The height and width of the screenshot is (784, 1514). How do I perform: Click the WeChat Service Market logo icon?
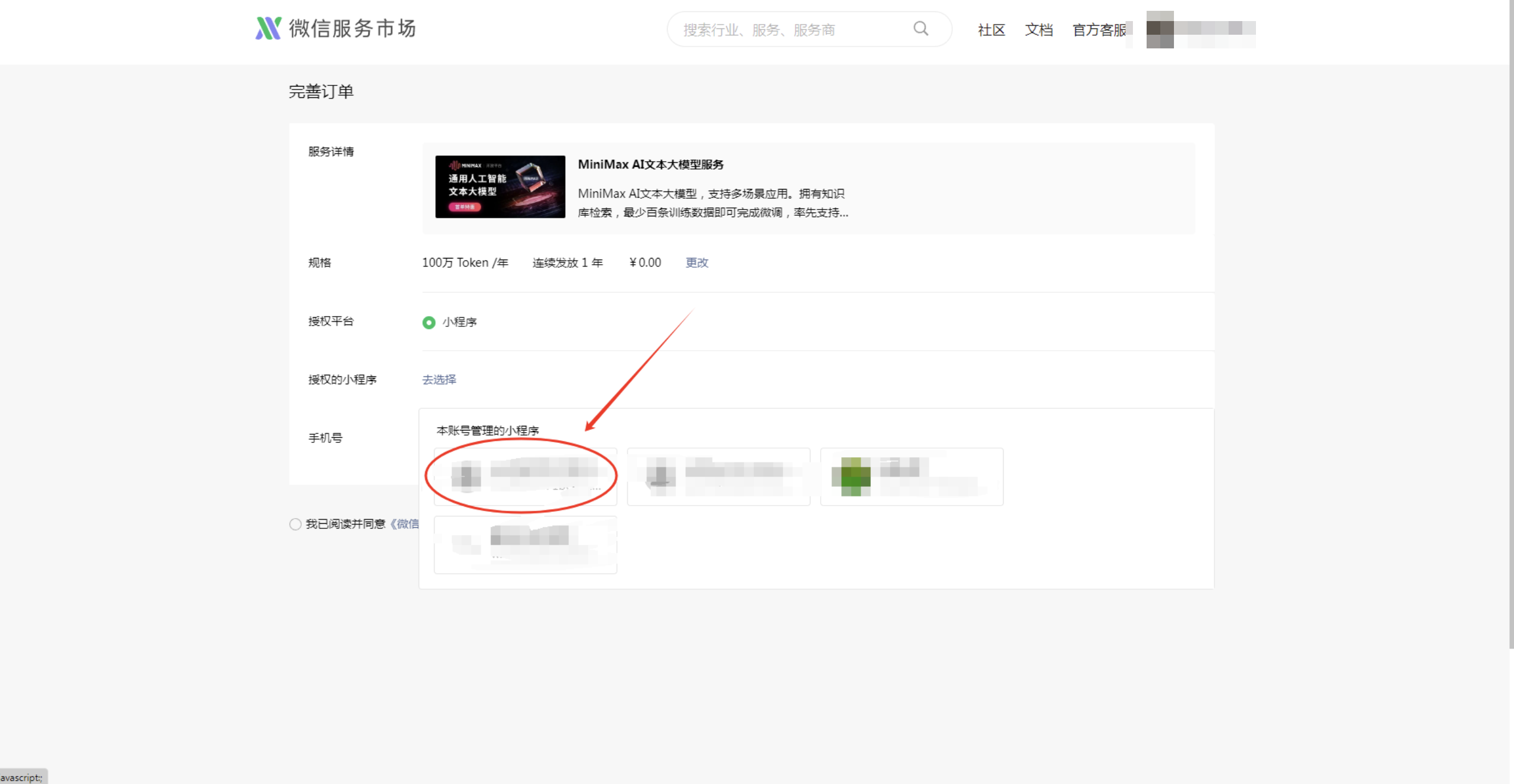(268, 28)
